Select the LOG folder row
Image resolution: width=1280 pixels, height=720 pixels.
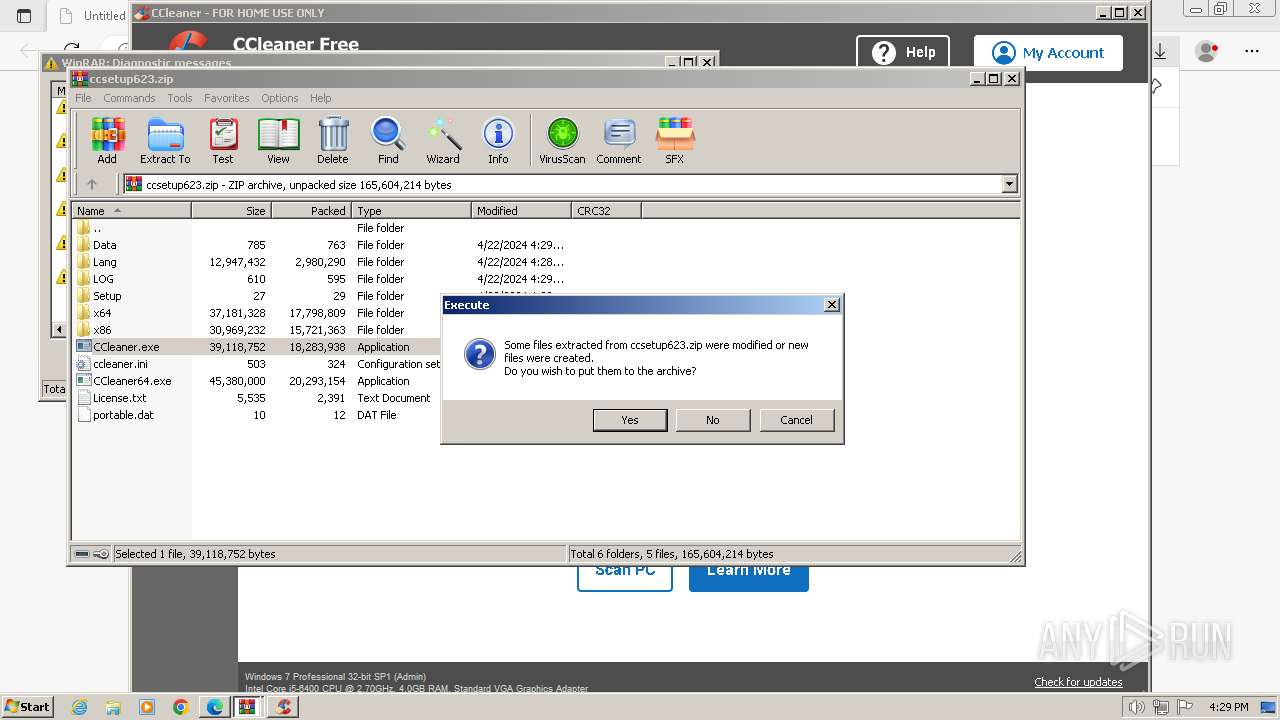click(x=546, y=279)
